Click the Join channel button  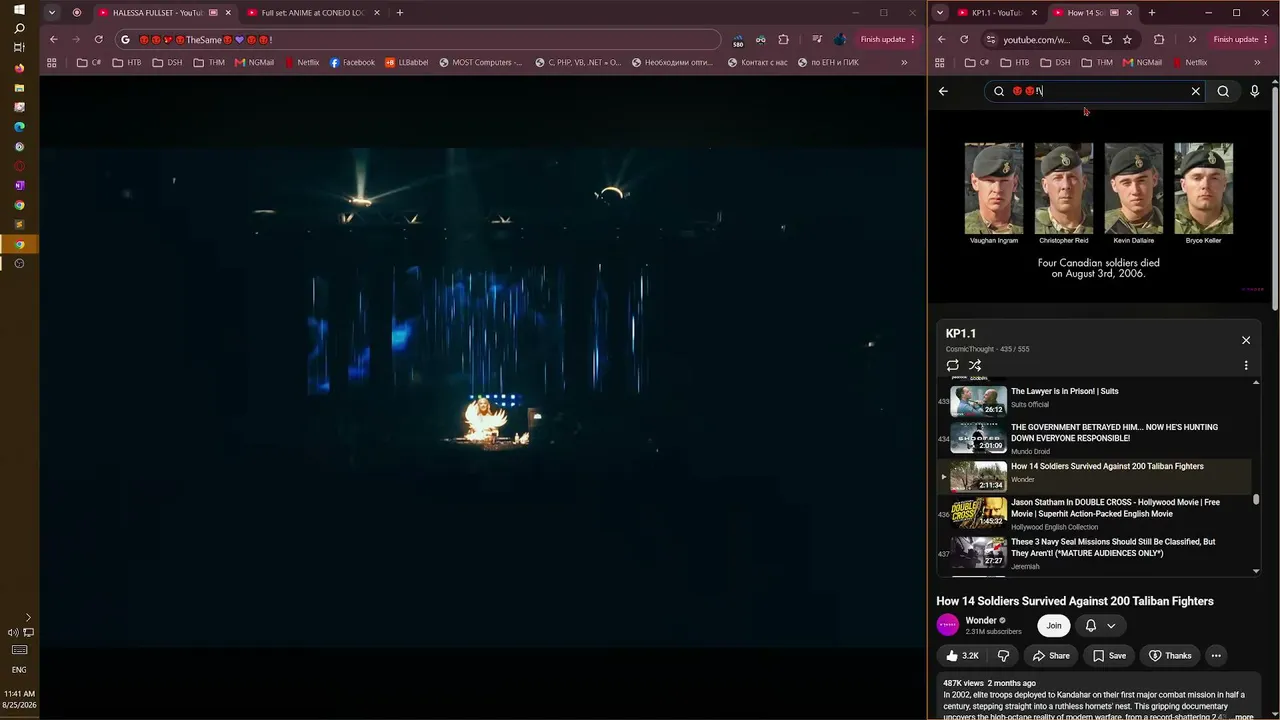point(1054,626)
